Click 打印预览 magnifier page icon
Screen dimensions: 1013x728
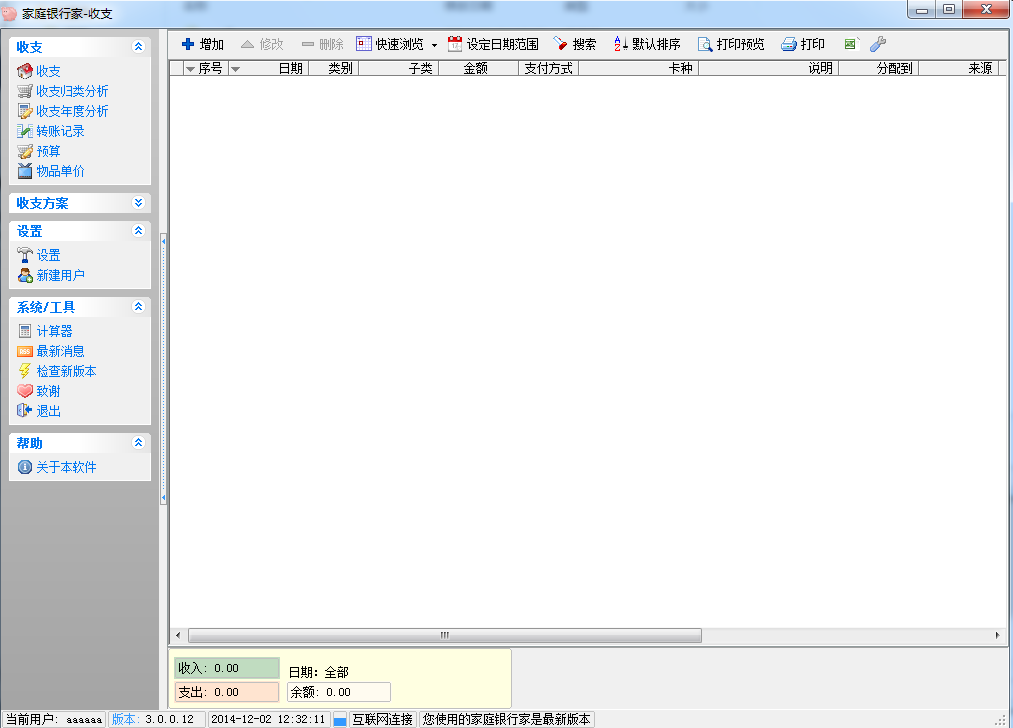tap(705, 44)
